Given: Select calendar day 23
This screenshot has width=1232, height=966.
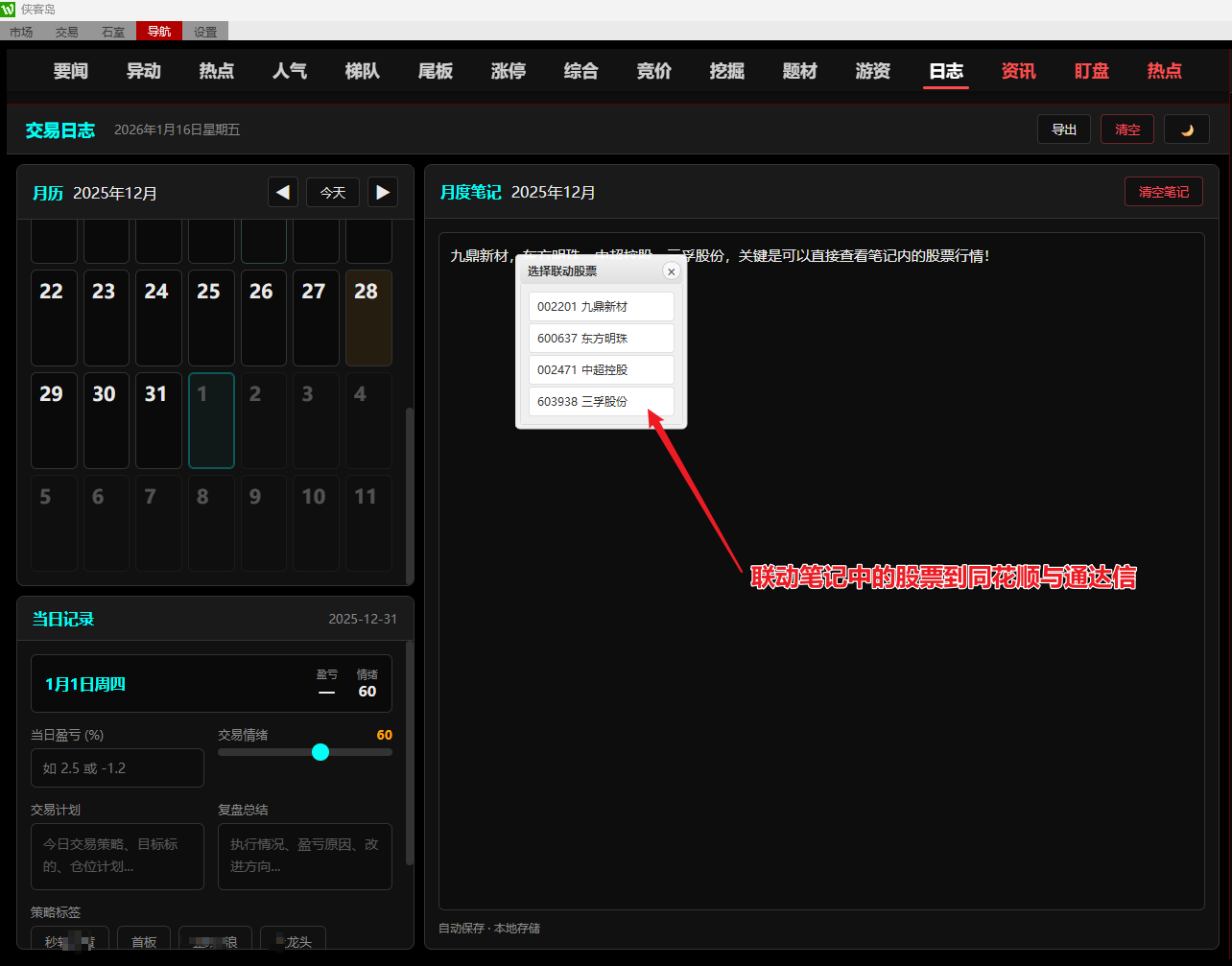Looking at the screenshot, I should tap(107, 318).
